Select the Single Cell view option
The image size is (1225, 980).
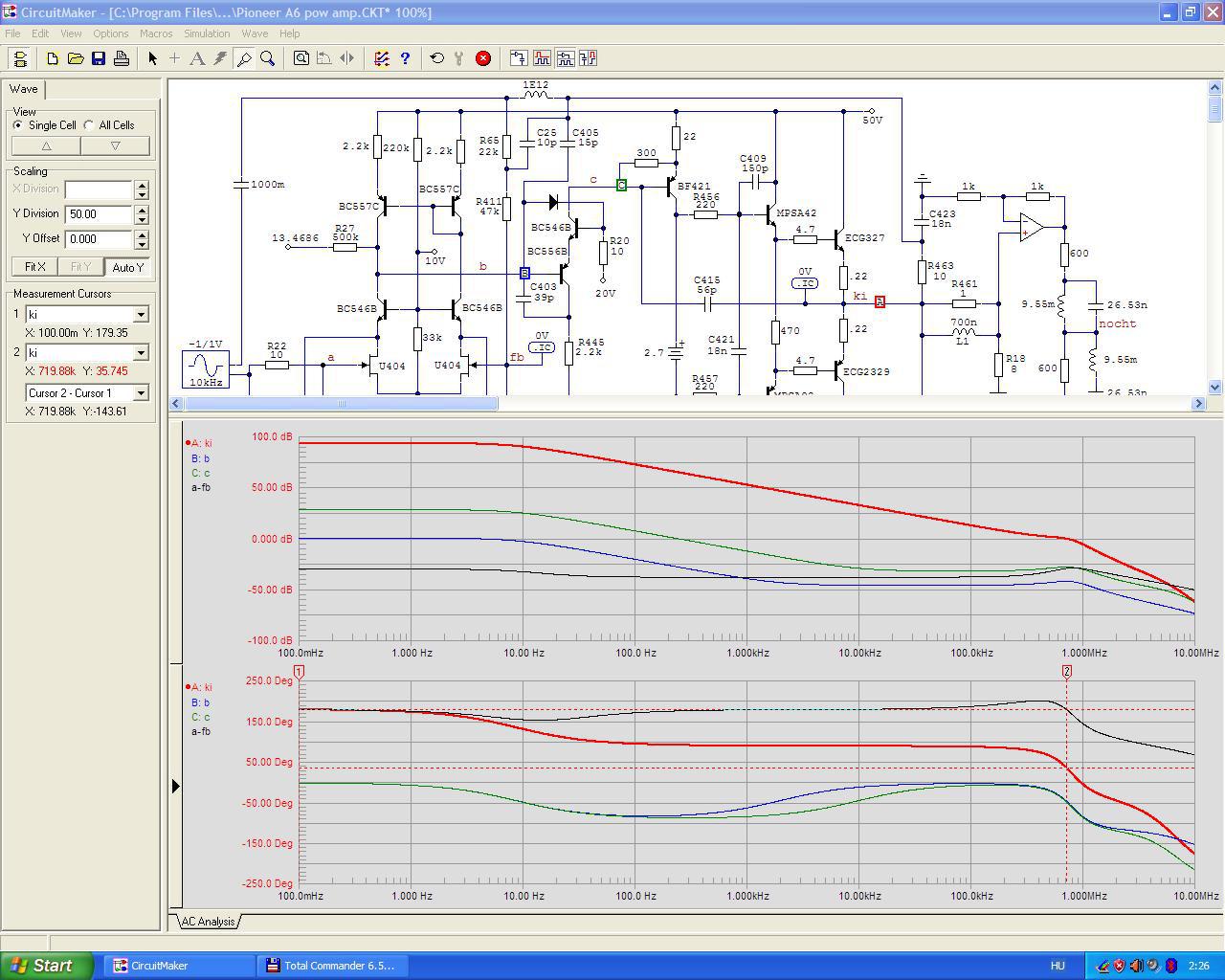point(18,125)
